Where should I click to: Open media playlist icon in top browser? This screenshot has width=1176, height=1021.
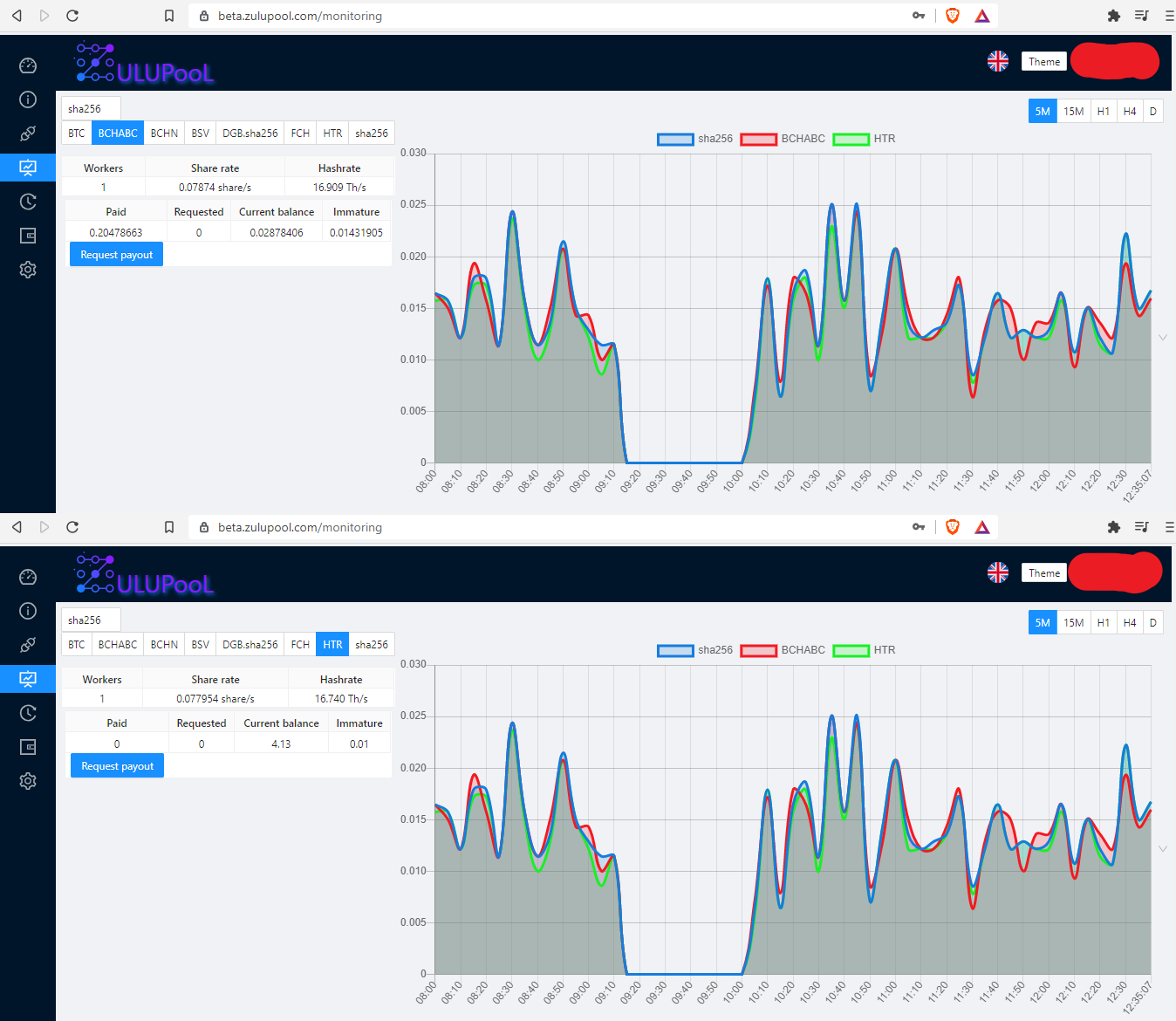point(1141,16)
